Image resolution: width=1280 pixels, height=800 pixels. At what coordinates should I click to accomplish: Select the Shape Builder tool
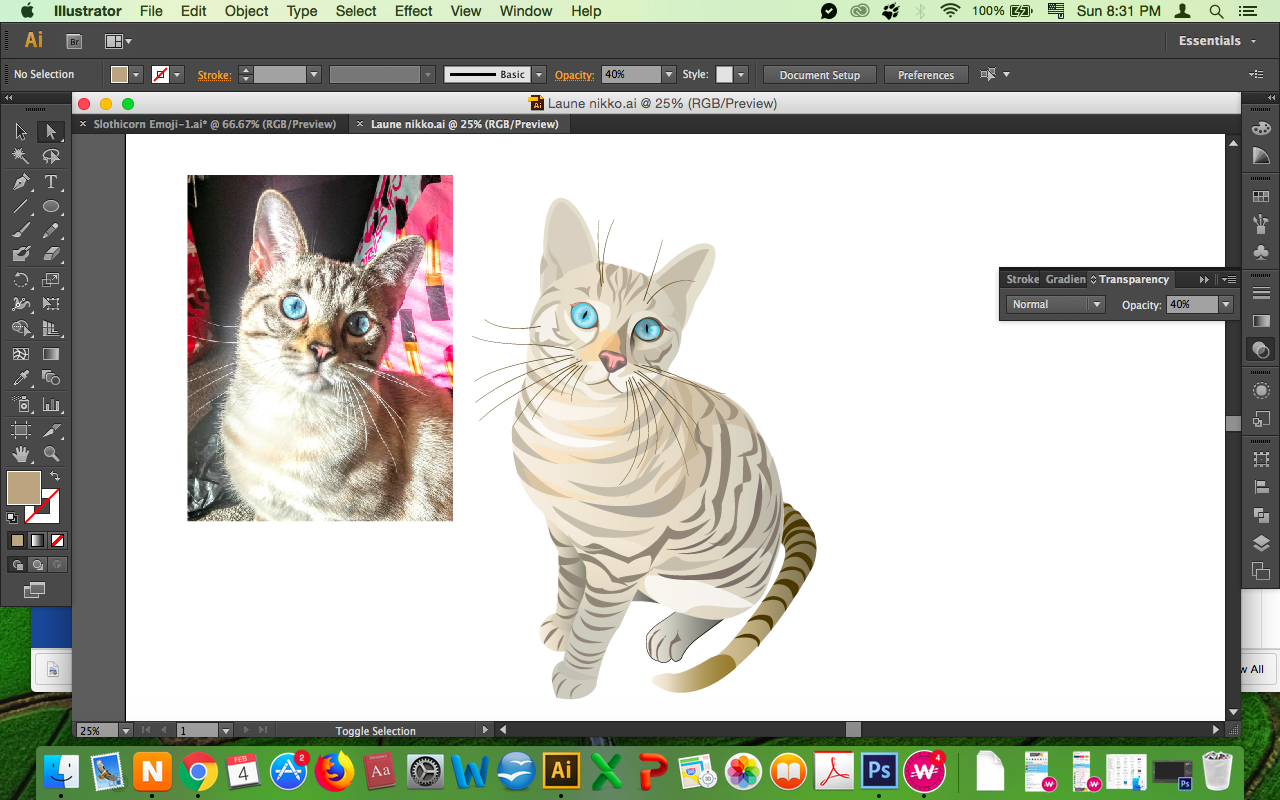21,329
